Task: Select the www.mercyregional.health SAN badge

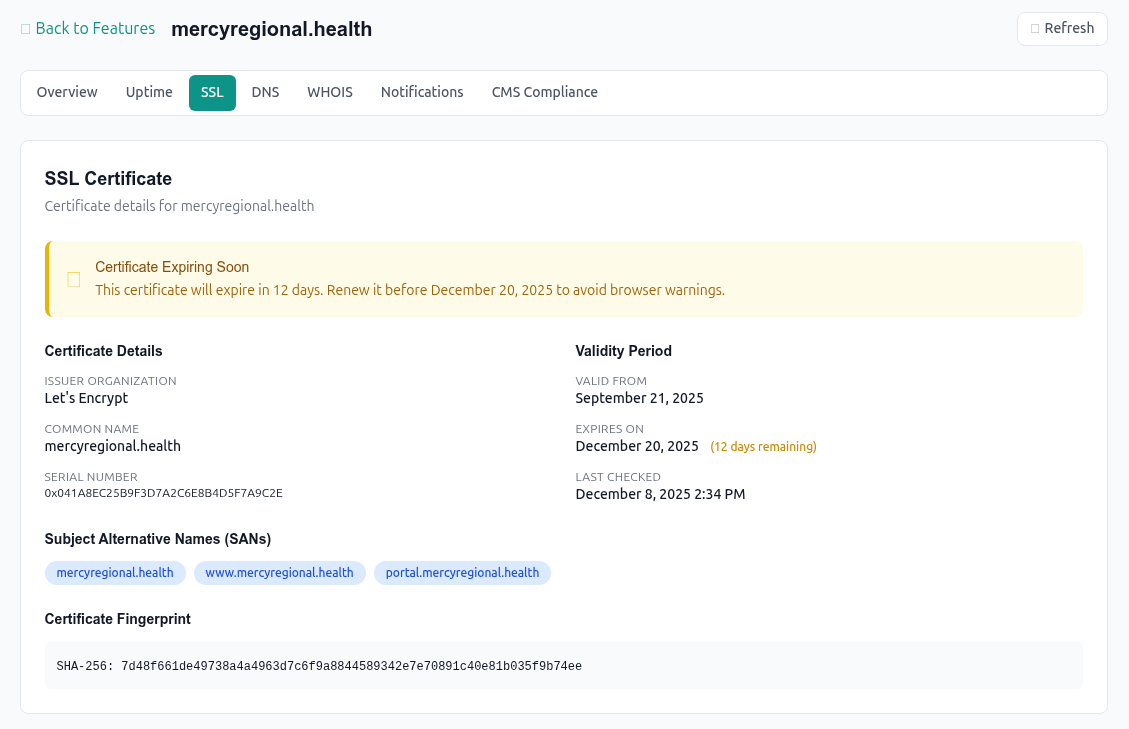Action: [279, 572]
